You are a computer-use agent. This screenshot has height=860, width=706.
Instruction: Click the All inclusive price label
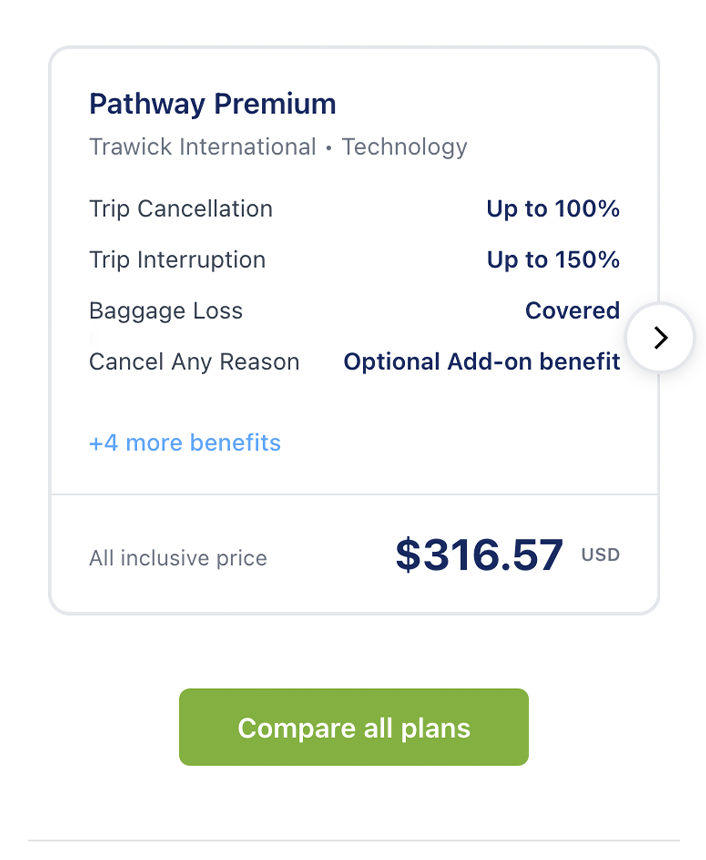click(178, 558)
